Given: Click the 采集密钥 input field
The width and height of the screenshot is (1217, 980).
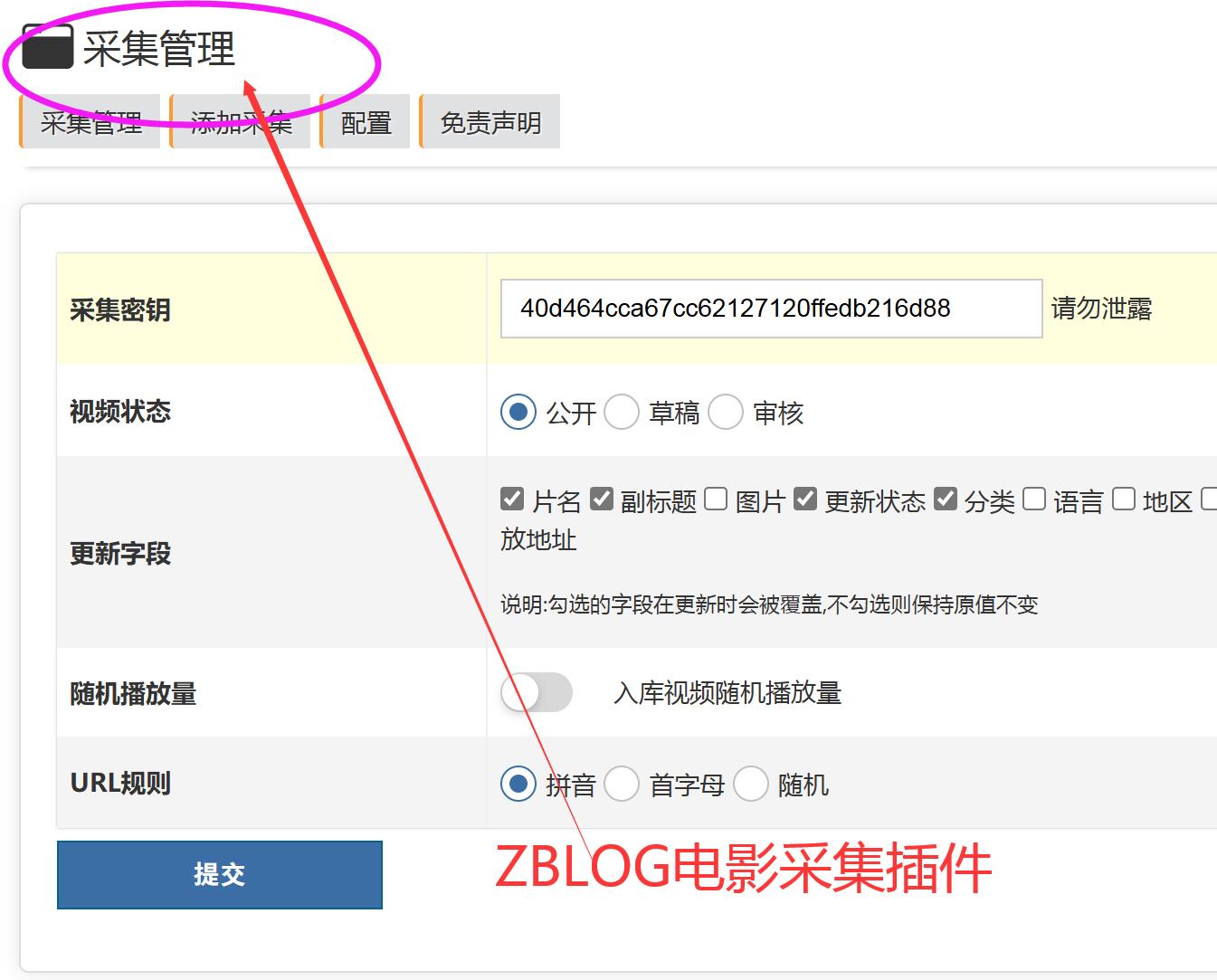Looking at the screenshot, I should (770, 309).
